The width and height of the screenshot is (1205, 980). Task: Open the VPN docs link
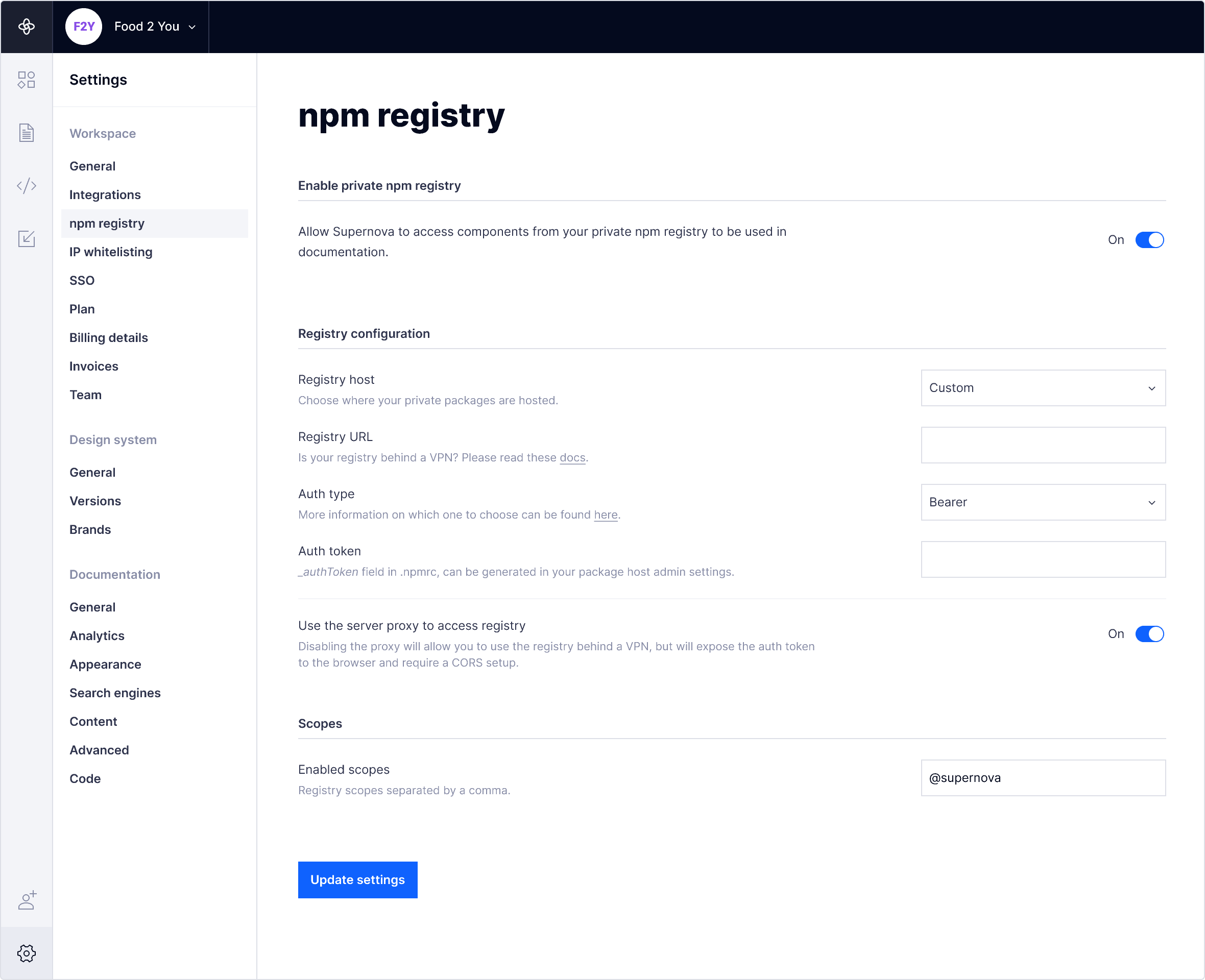pos(572,458)
